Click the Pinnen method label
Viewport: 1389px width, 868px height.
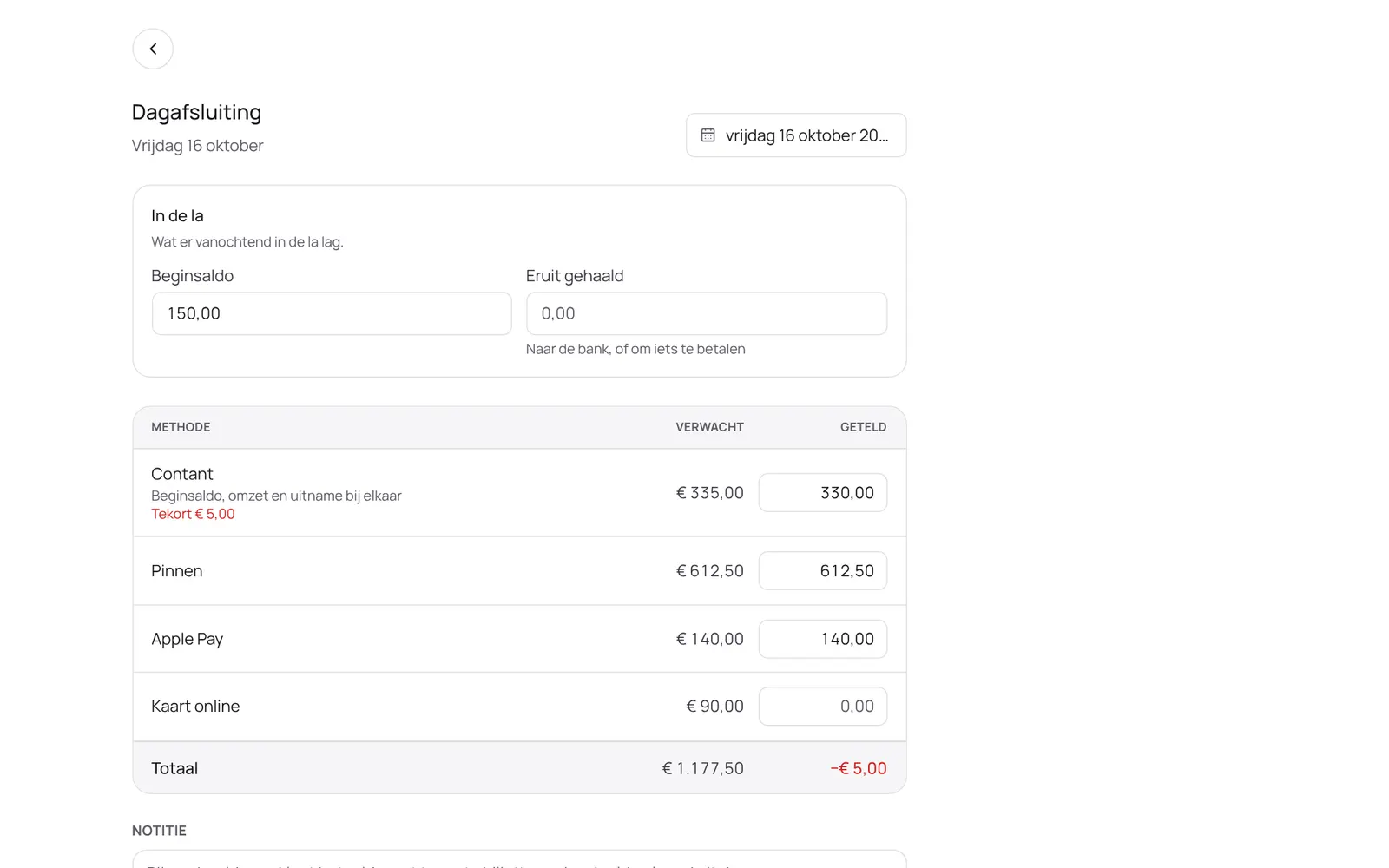pos(177,571)
